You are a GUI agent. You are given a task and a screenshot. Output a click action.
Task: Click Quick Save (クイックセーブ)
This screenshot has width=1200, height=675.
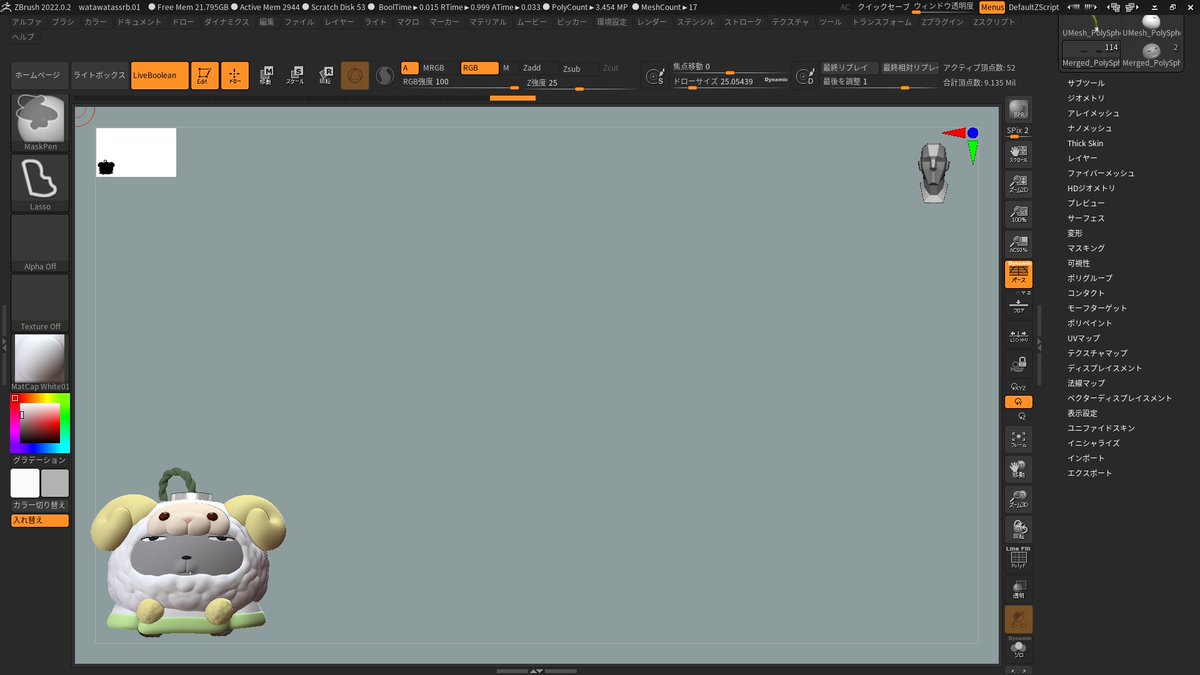click(x=884, y=7)
